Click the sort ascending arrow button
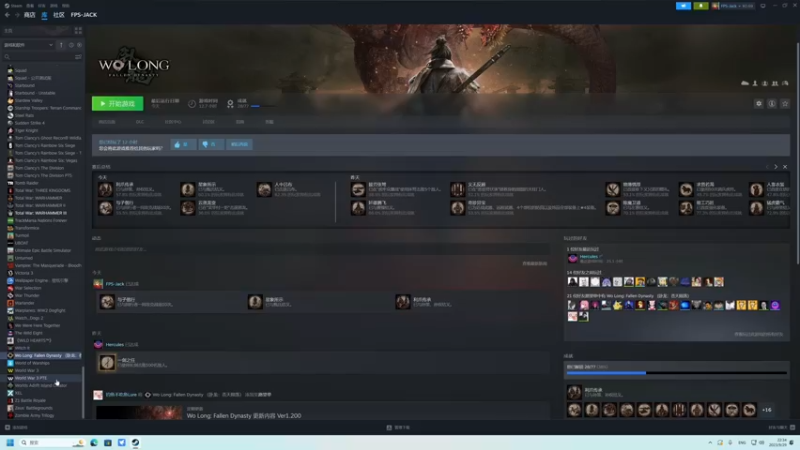The height and width of the screenshot is (450, 800). (61, 45)
